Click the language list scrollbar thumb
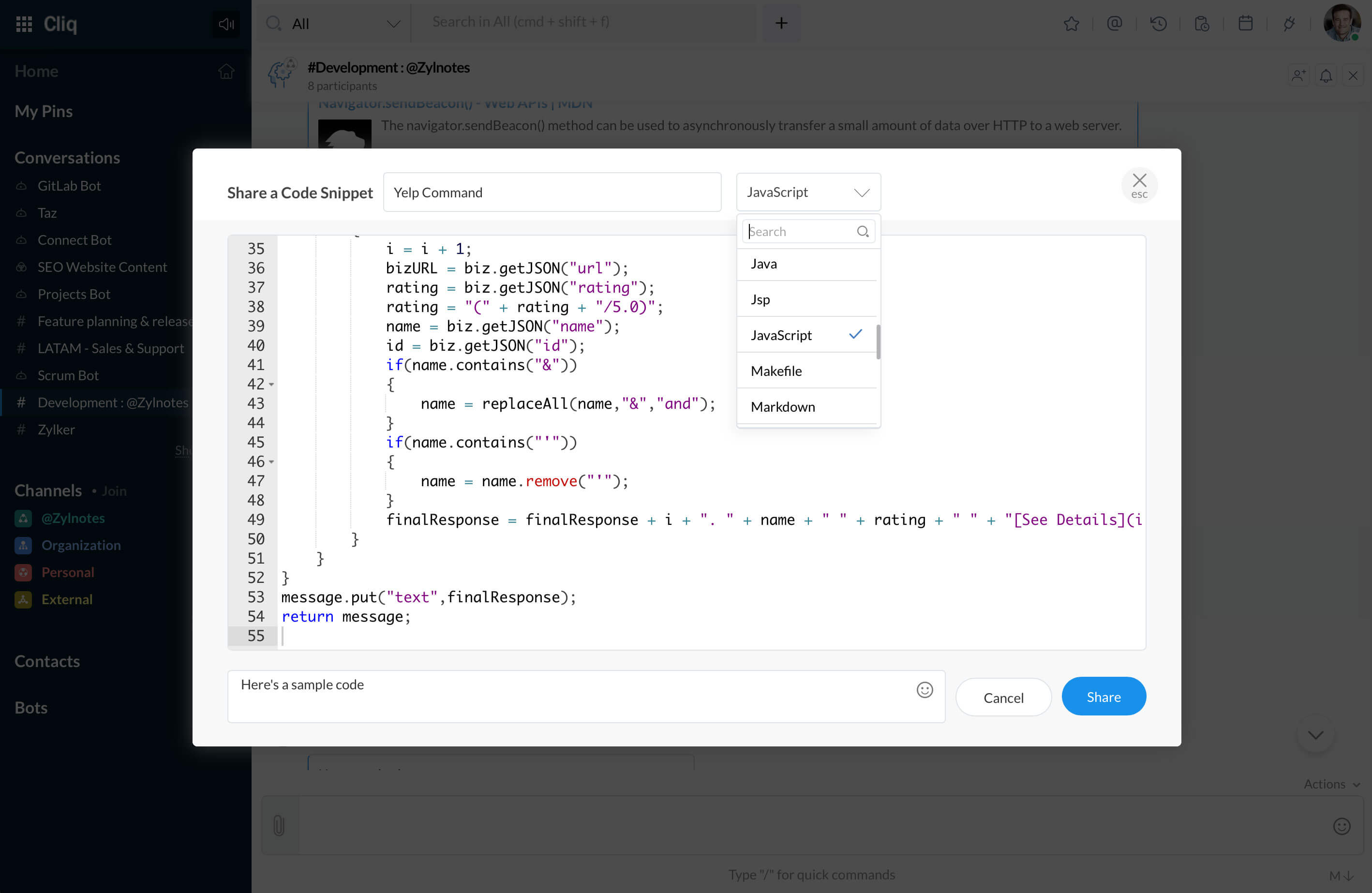The image size is (1372, 893). coord(878,342)
